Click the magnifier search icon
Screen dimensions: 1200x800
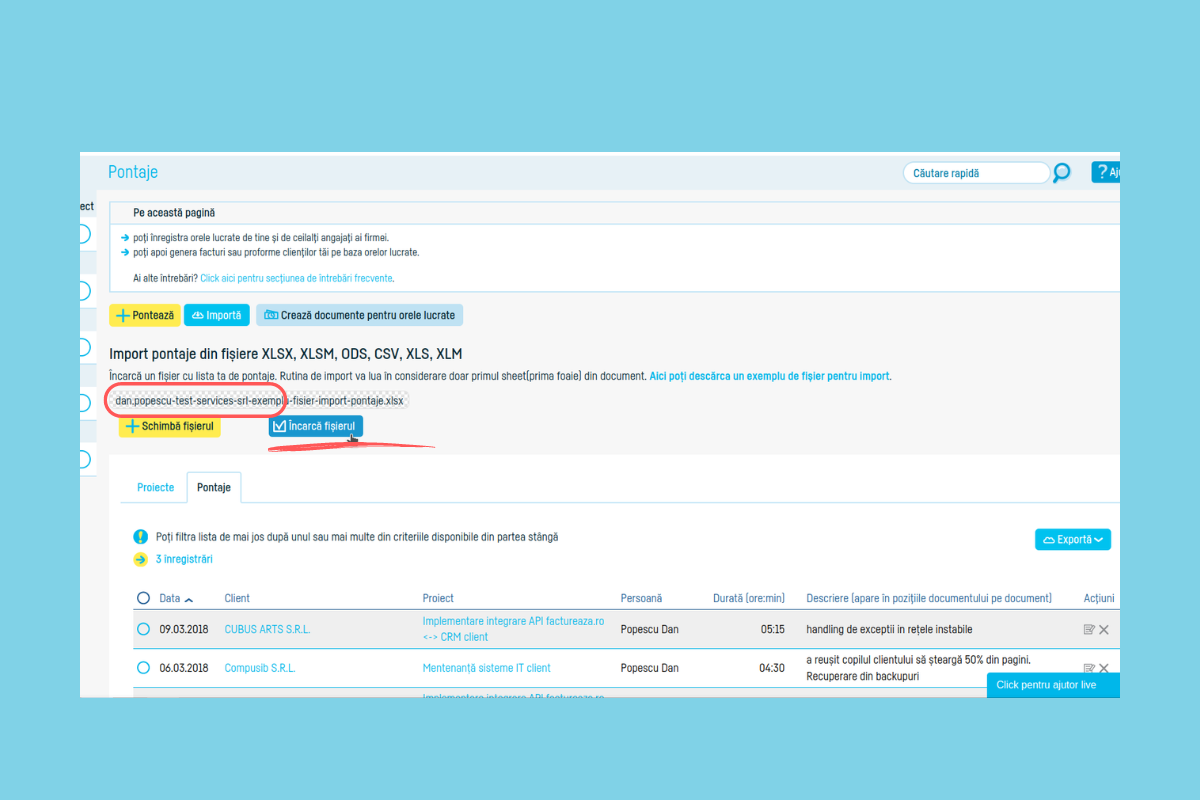pos(1062,173)
